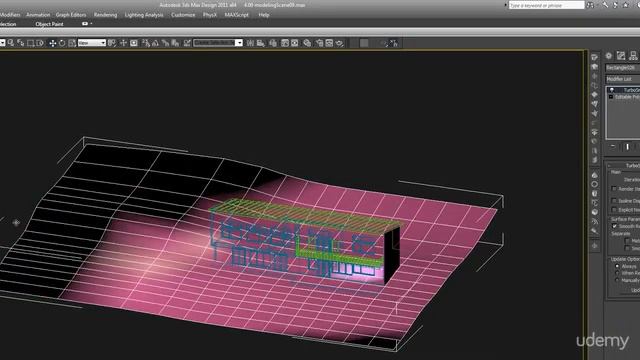Expand Editable Poly stack entry
This screenshot has height=360, width=640.
click(611, 97)
